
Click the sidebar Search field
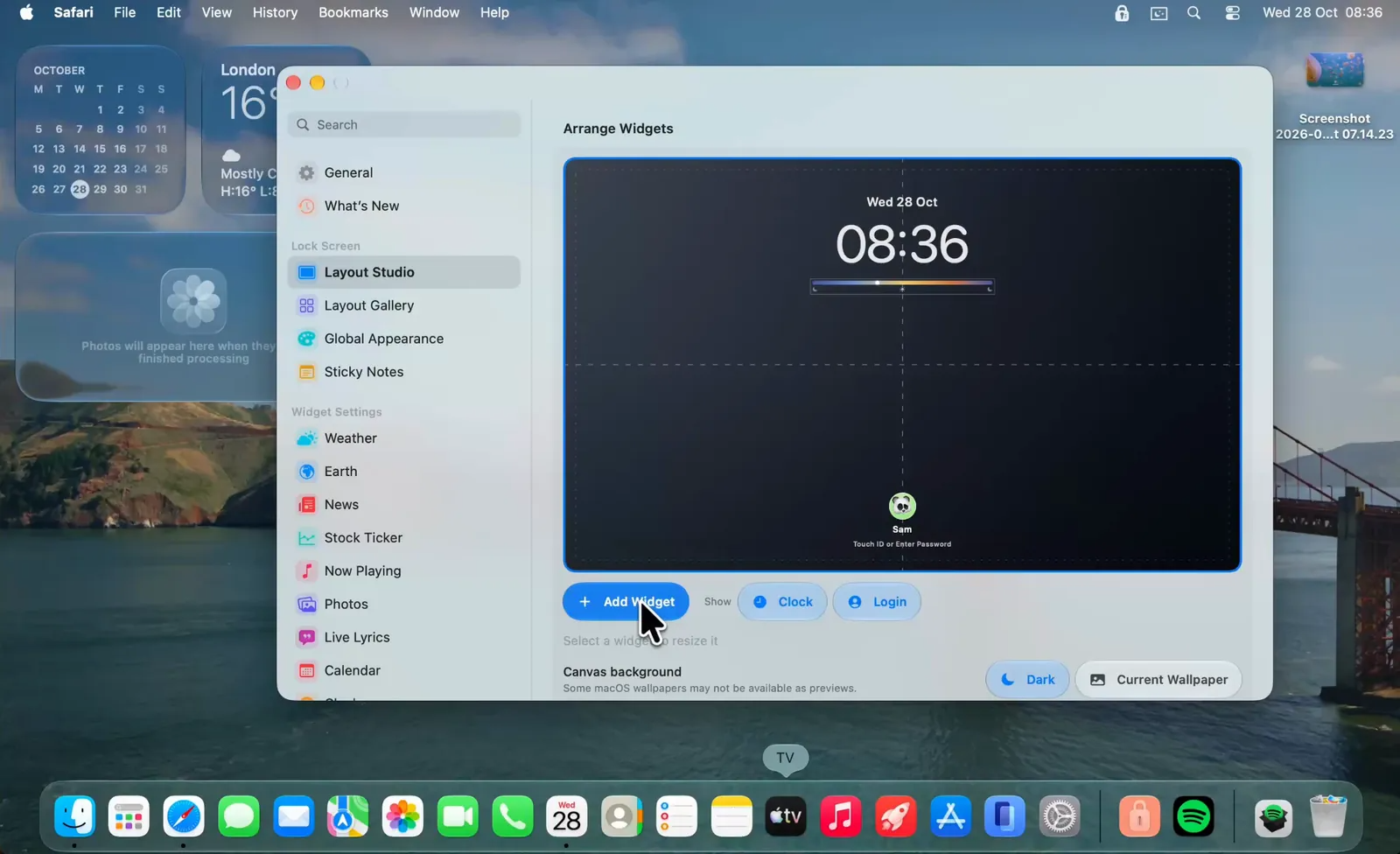coord(403,125)
